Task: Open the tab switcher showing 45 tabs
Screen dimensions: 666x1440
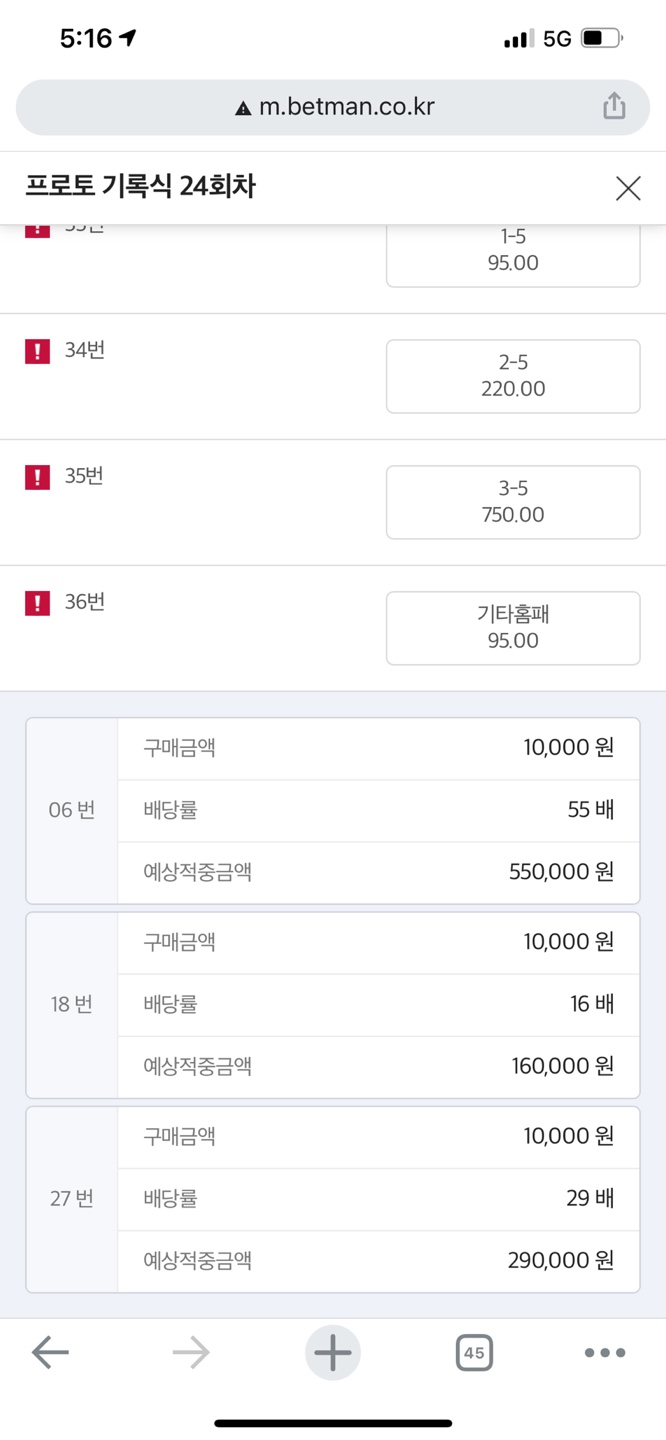Action: tap(474, 1353)
